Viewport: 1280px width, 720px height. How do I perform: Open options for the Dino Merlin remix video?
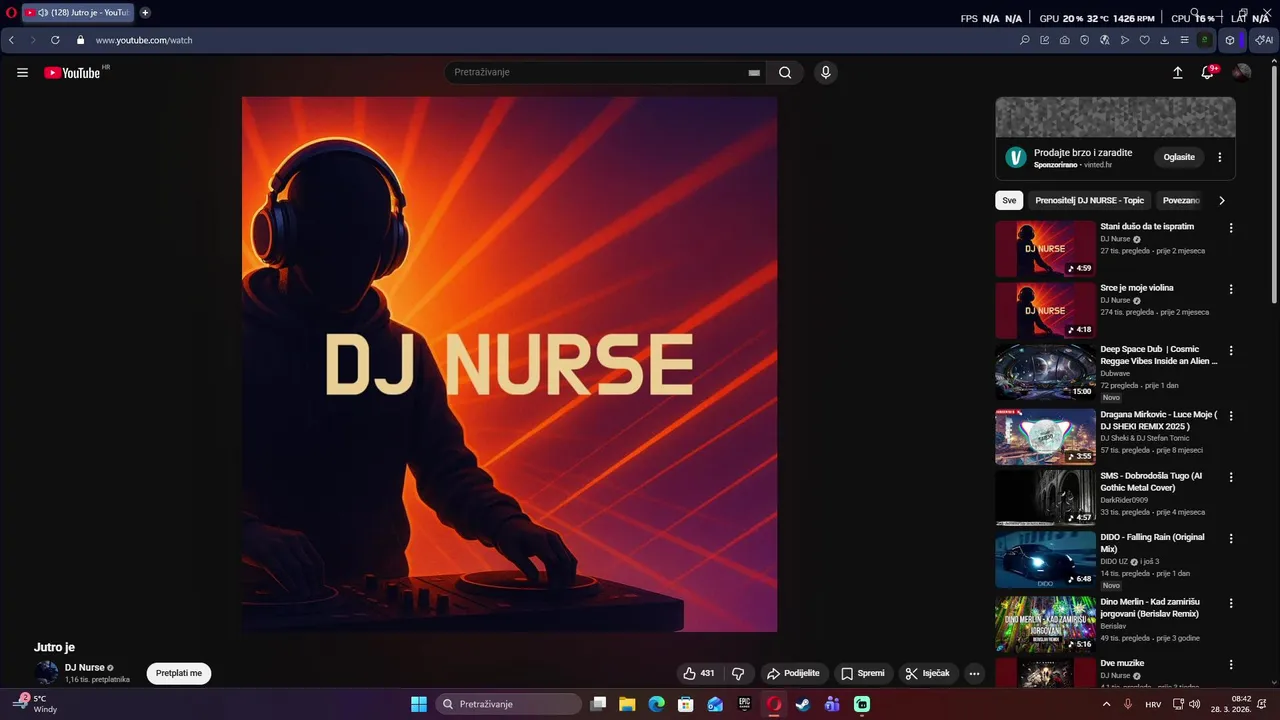point(1231,603)
